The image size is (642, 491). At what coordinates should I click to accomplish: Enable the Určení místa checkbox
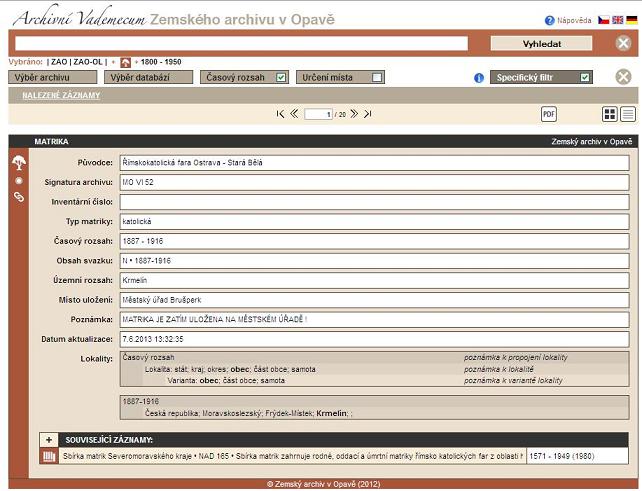[377, 77]
